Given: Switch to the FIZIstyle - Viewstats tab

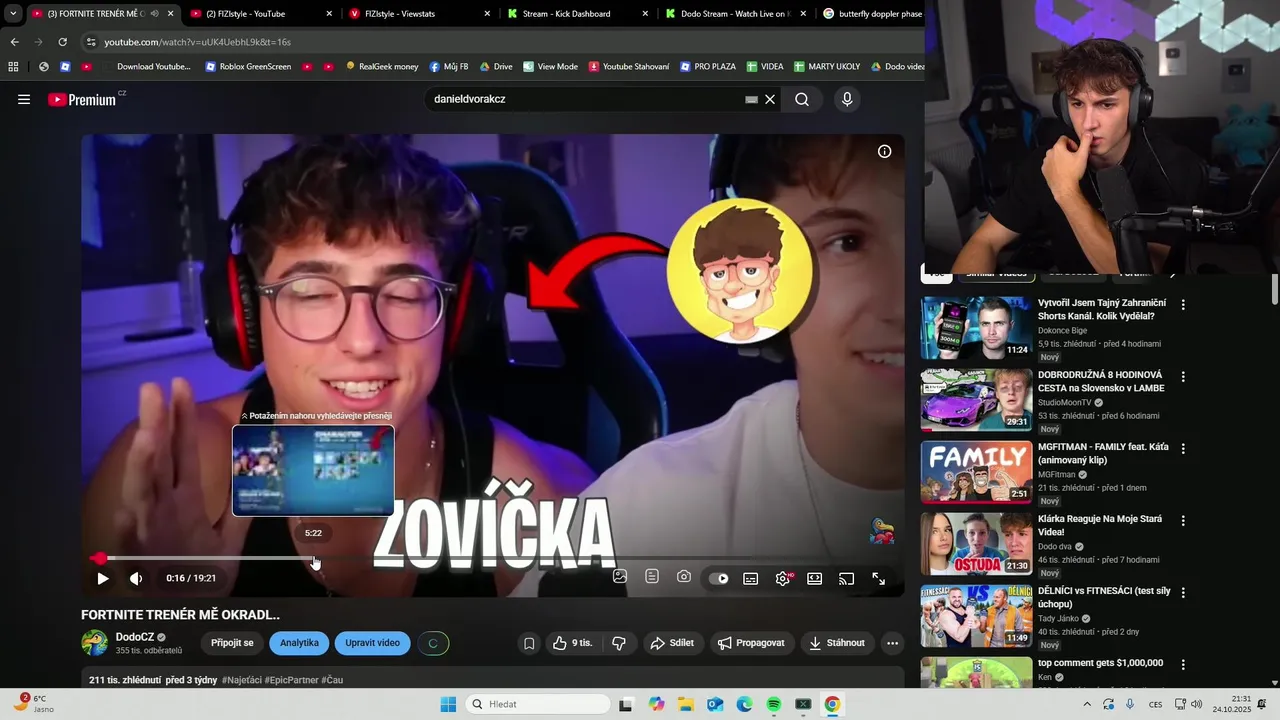Looking at the screenshot, I should click(x=420, y=14).
